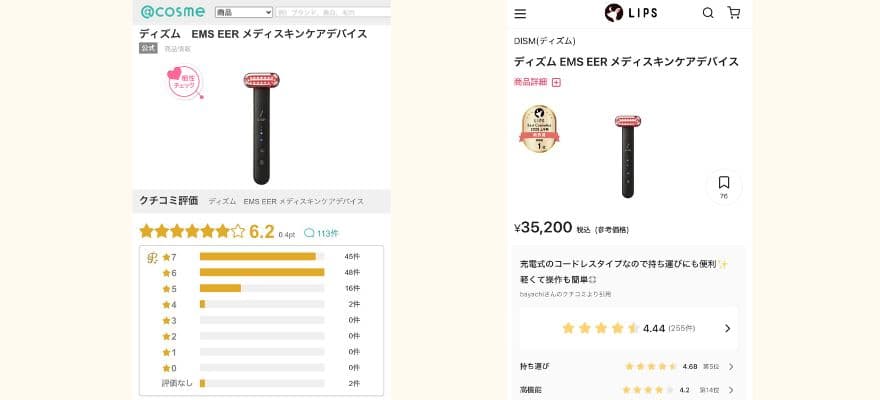The image size is (880, 400).
Task: Click the @cosme logo
Action: click(173, 11)
